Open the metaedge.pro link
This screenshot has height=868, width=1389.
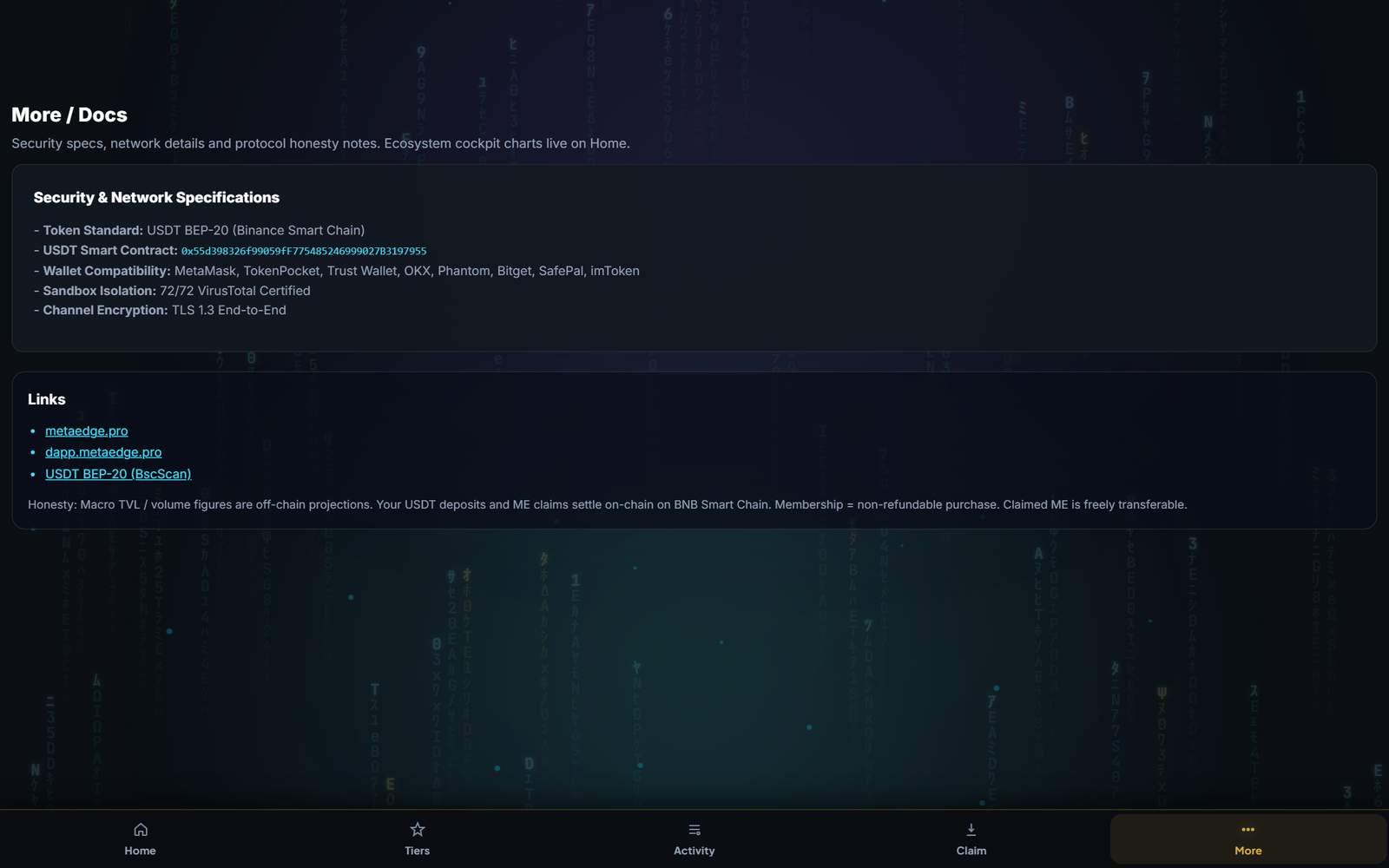click(x=87, y=431)
